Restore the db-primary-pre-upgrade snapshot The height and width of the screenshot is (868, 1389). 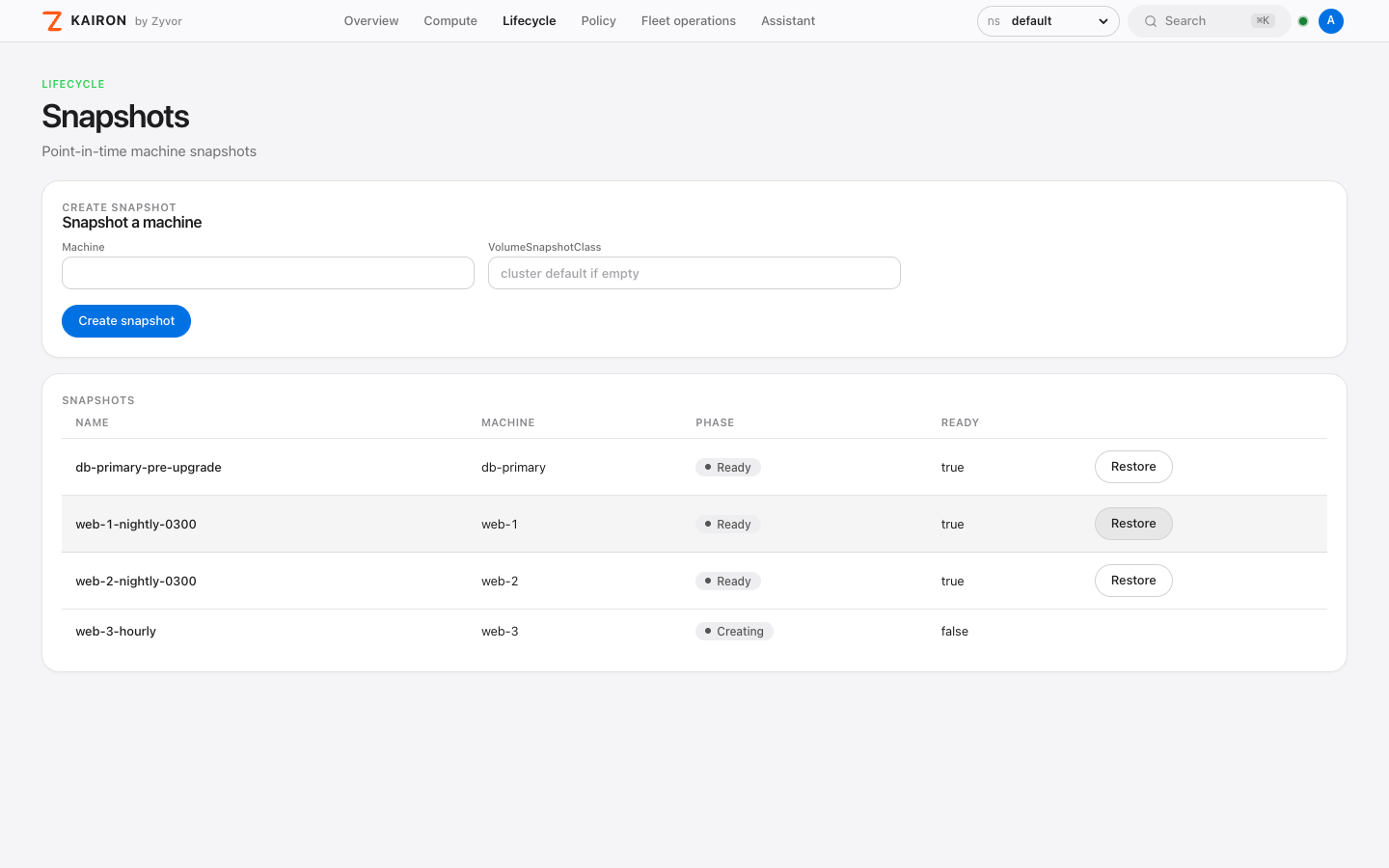coord(1133,467)
